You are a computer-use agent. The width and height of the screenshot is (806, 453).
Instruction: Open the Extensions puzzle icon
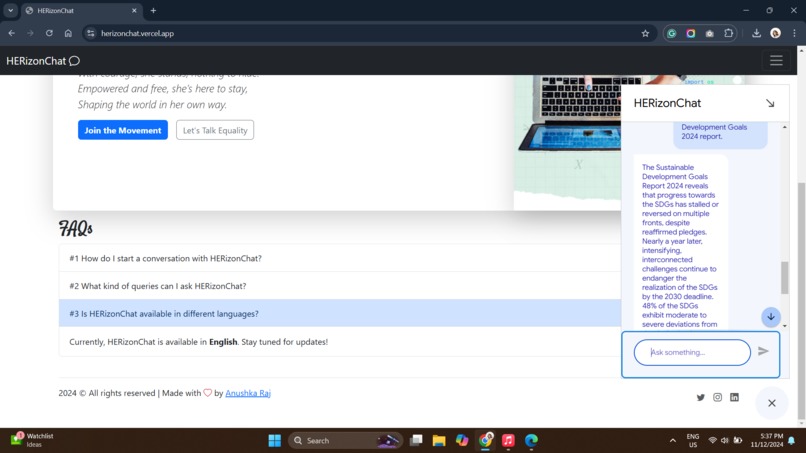coord(728,33)
